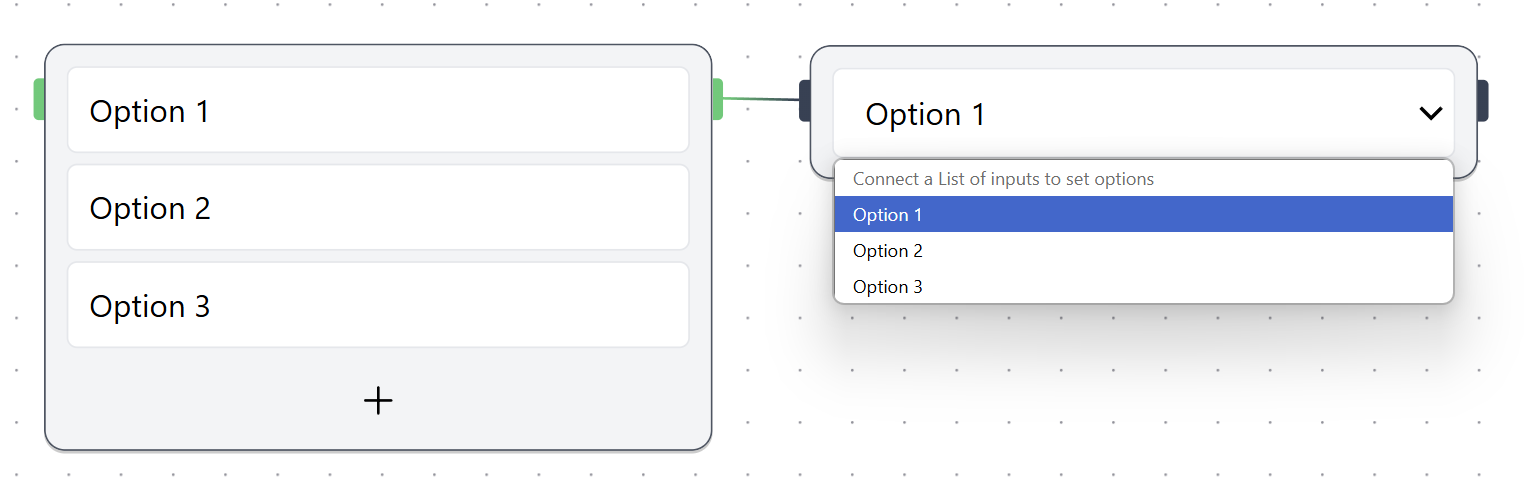The height and width of the screenshot is (504, 1527).
Task: Select the highlighted Option 1 menu entry
Action: tap(1143, 215)
